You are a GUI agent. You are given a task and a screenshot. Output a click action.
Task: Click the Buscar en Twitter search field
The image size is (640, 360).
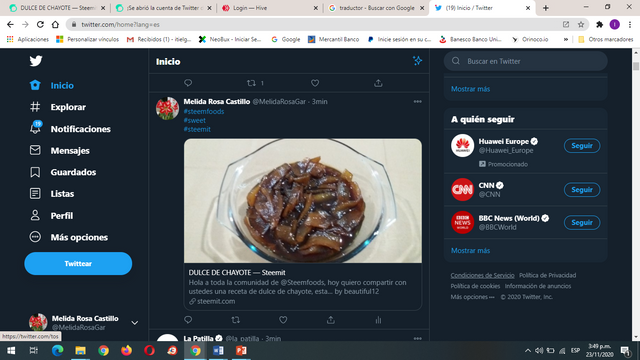coord(525,61)
